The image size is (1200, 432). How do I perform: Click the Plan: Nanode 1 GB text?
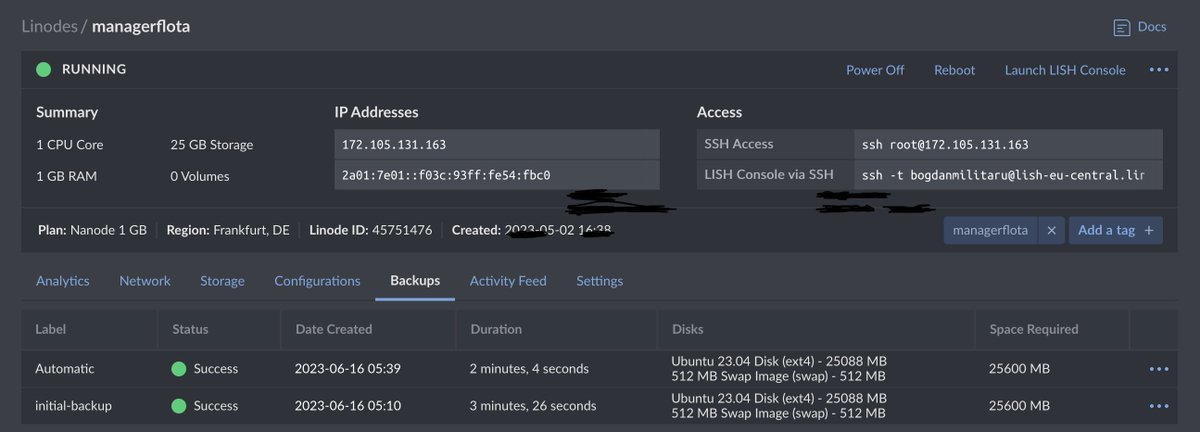pyautogui.click(x=92, y=230)
